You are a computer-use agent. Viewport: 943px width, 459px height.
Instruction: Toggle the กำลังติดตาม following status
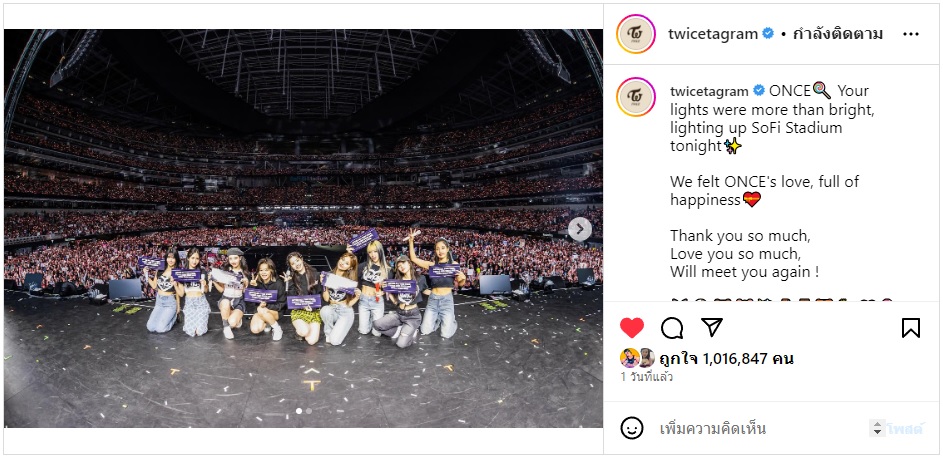838,34
